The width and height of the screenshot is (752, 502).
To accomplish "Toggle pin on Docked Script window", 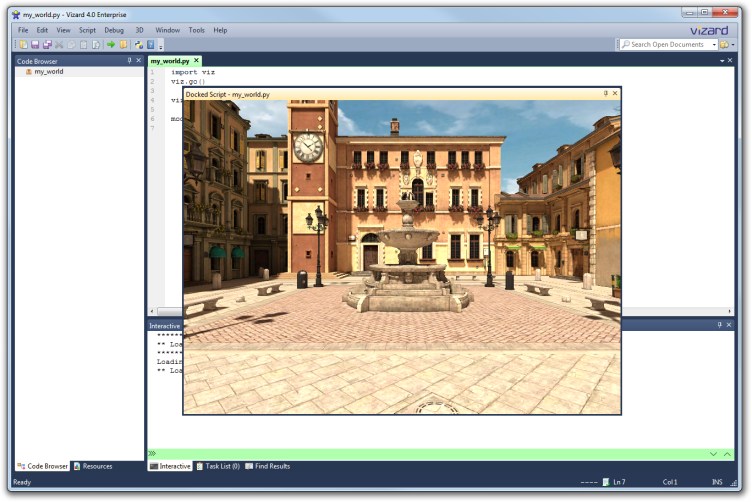I will 605,94.
